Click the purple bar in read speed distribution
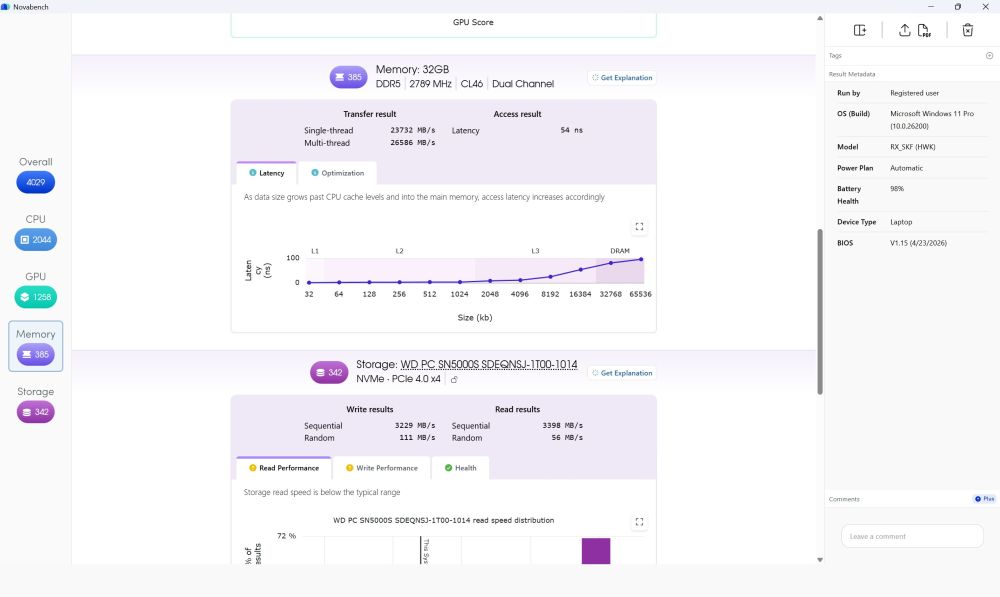The height and width of the screenshot is (597, 1000). pyautogui.click(x=596, y=551)
